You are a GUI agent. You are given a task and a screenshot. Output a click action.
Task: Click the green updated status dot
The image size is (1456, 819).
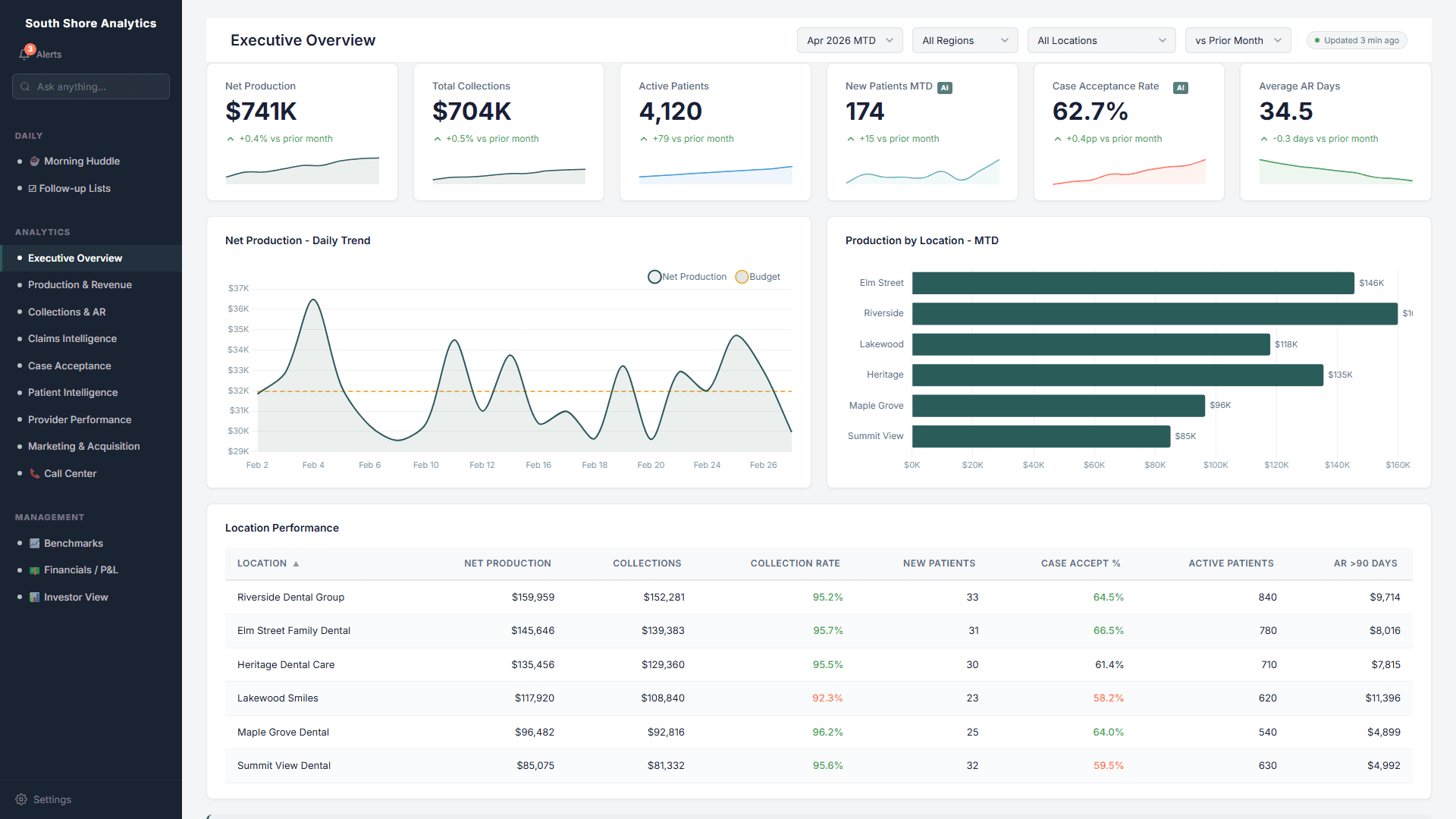1317,41
